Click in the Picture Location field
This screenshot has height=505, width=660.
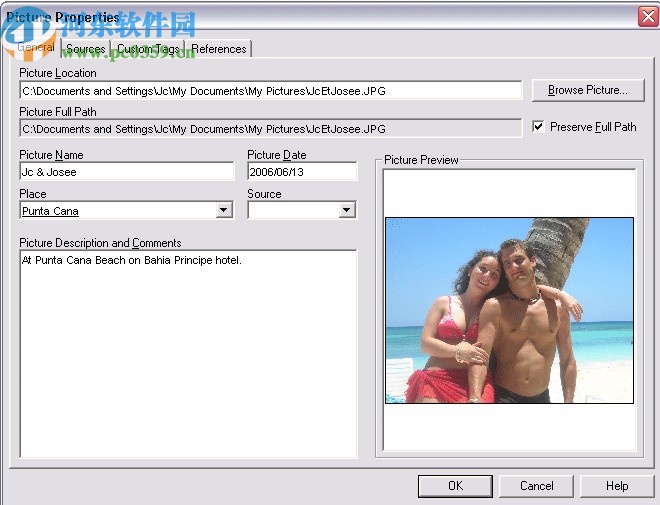[271, 90]
